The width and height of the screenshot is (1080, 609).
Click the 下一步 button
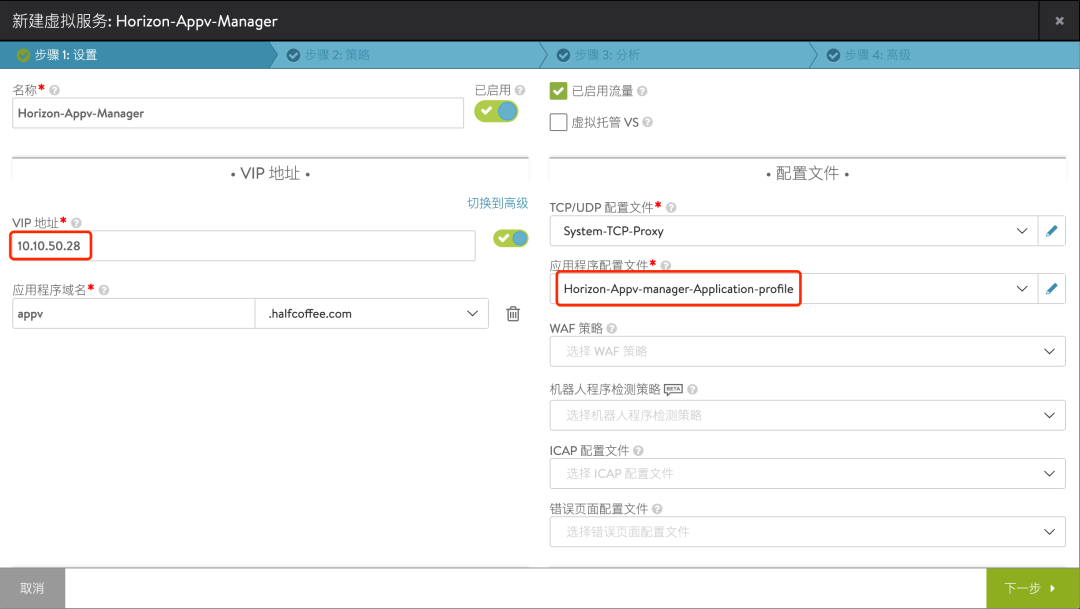coord(1032,588)
